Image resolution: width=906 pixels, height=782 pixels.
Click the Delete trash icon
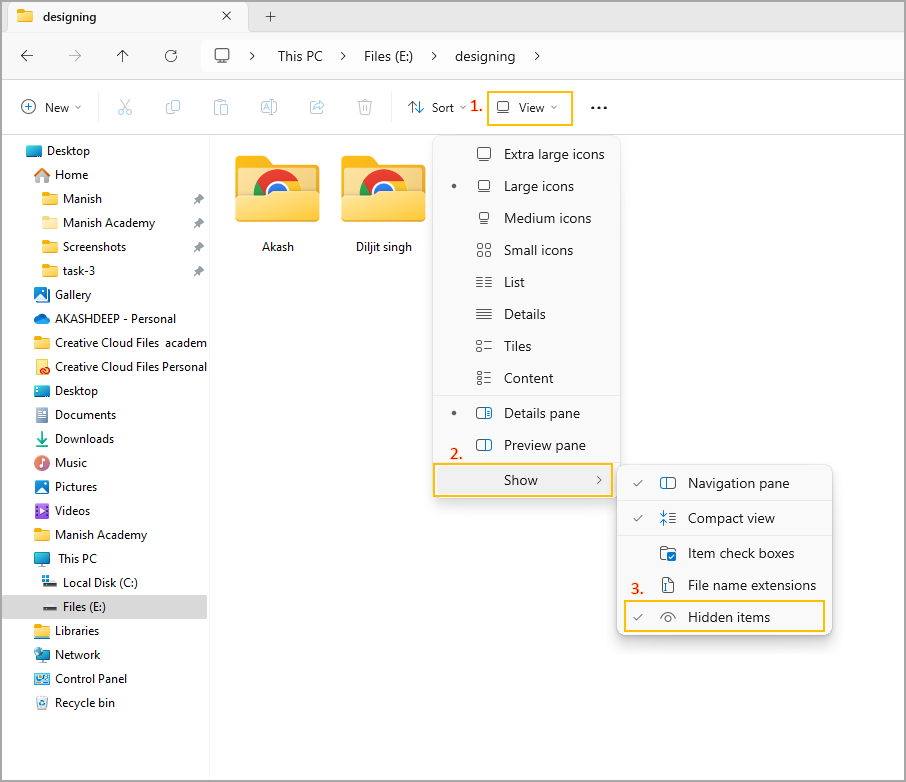365,108
